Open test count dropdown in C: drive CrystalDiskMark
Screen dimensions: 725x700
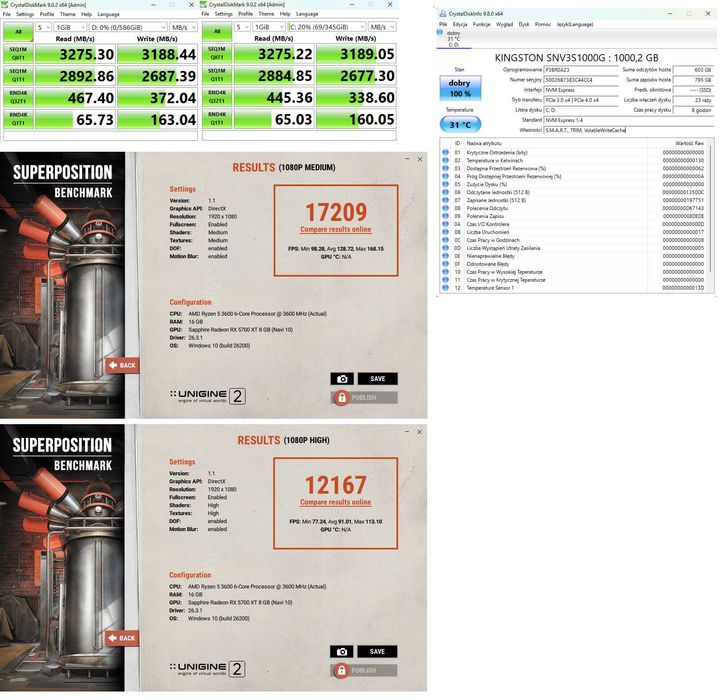tap(242, 27)
